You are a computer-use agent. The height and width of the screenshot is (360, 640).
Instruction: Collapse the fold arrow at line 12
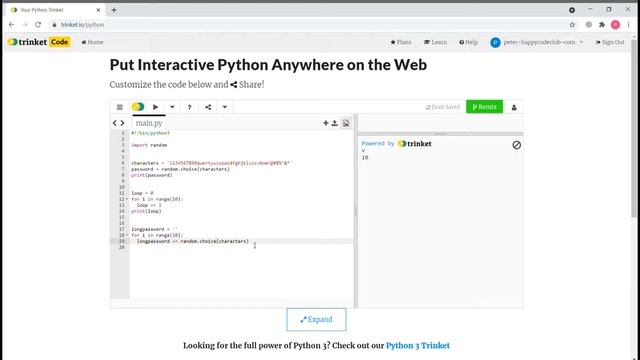[127, 199]
